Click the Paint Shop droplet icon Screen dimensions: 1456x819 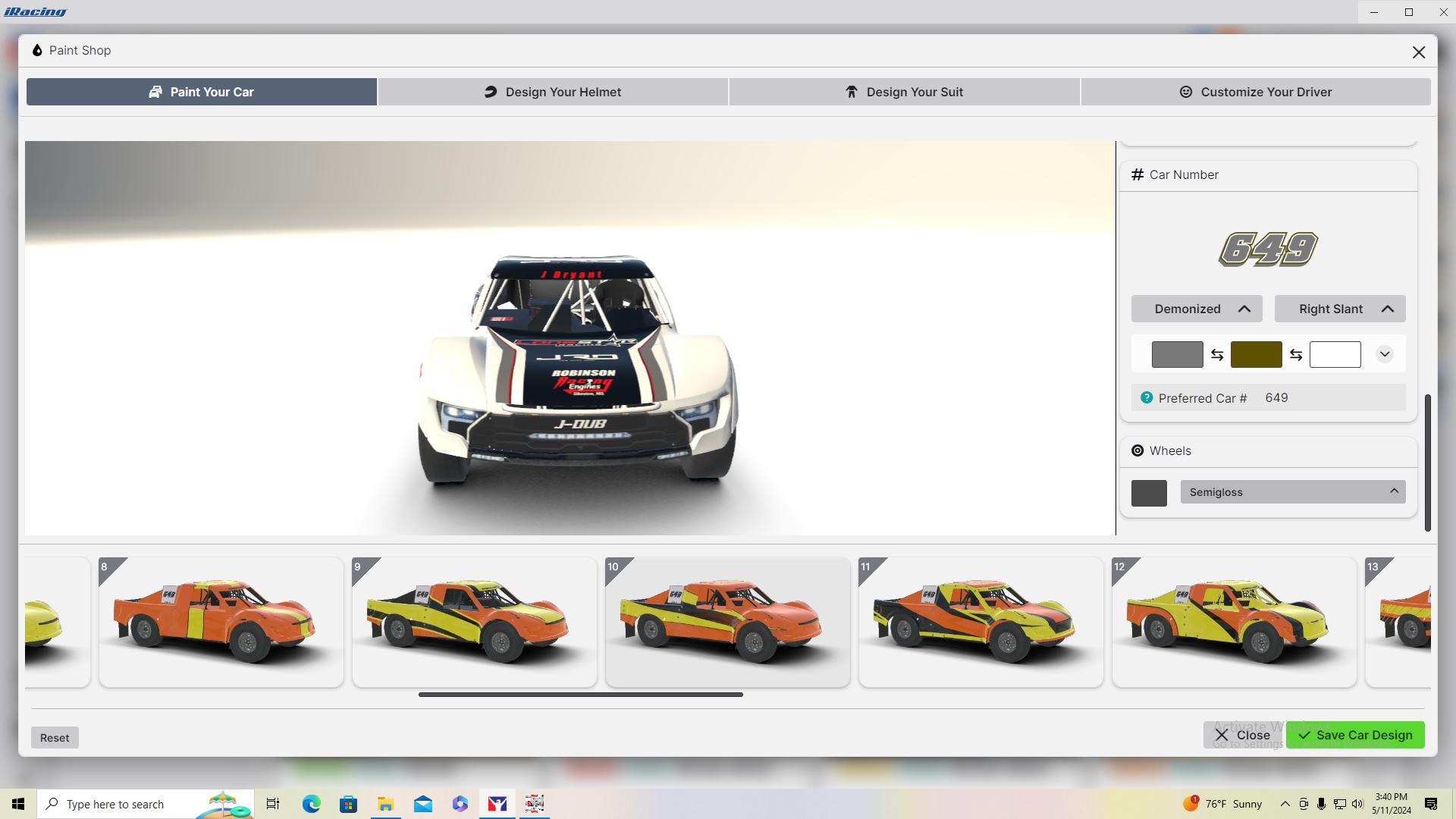click(x=37, y=50)
